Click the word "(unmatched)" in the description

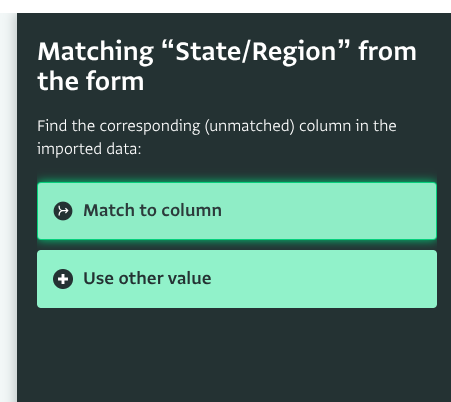pyautogui.click(x=249, y=126)
